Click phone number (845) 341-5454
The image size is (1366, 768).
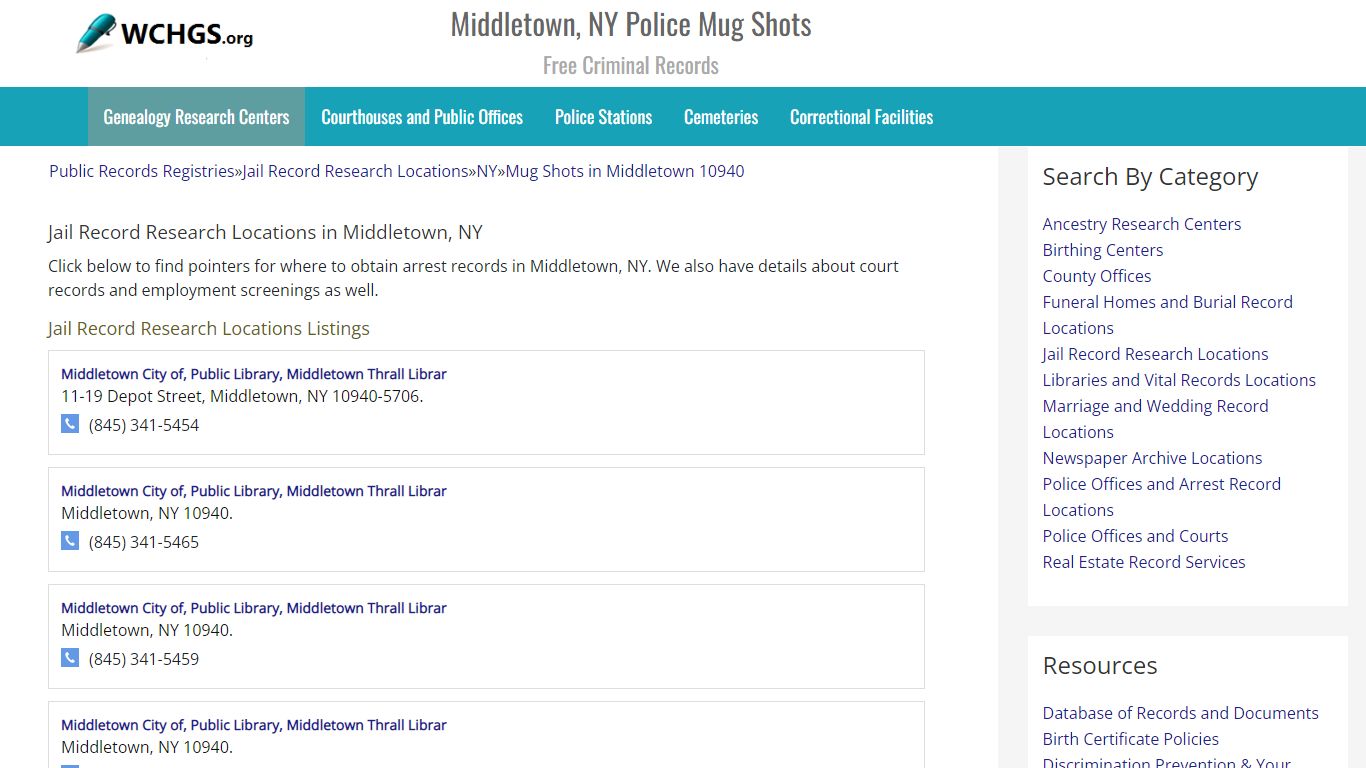[144, 425]
